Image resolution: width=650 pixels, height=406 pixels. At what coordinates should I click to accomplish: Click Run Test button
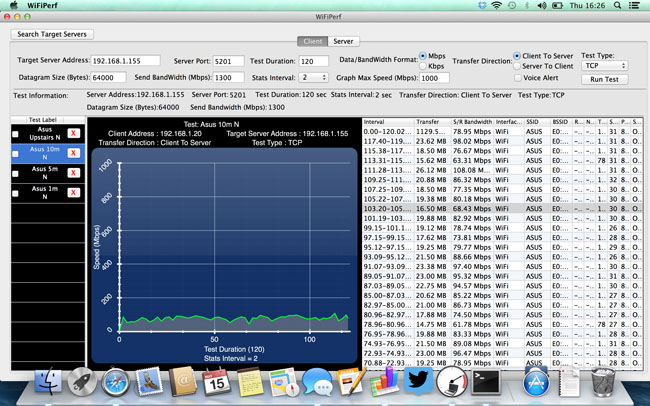tap(604, 79)
